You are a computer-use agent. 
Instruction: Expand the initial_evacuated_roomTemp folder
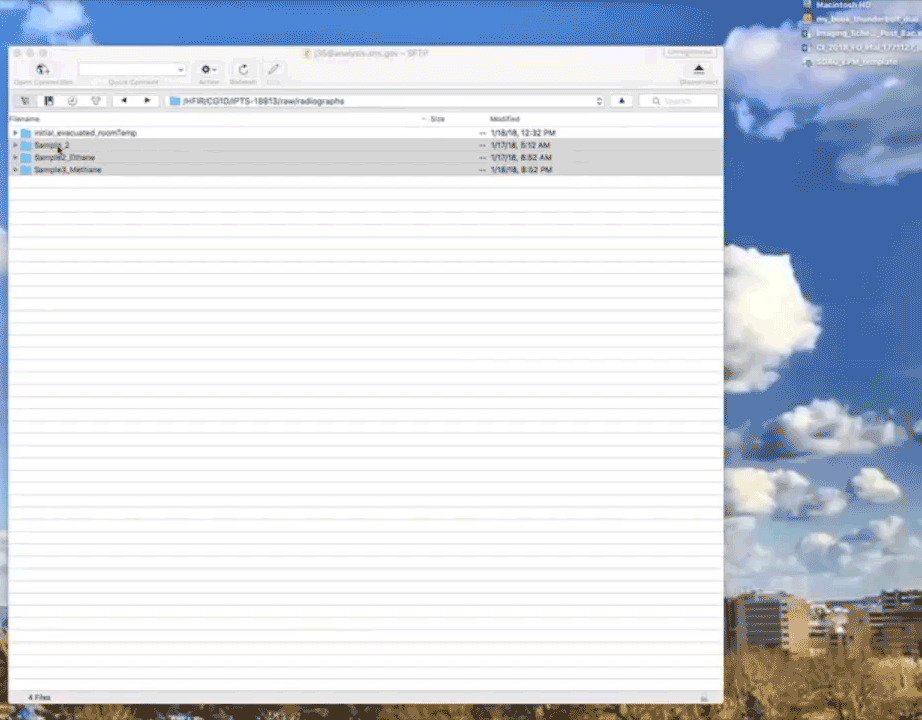15,133
